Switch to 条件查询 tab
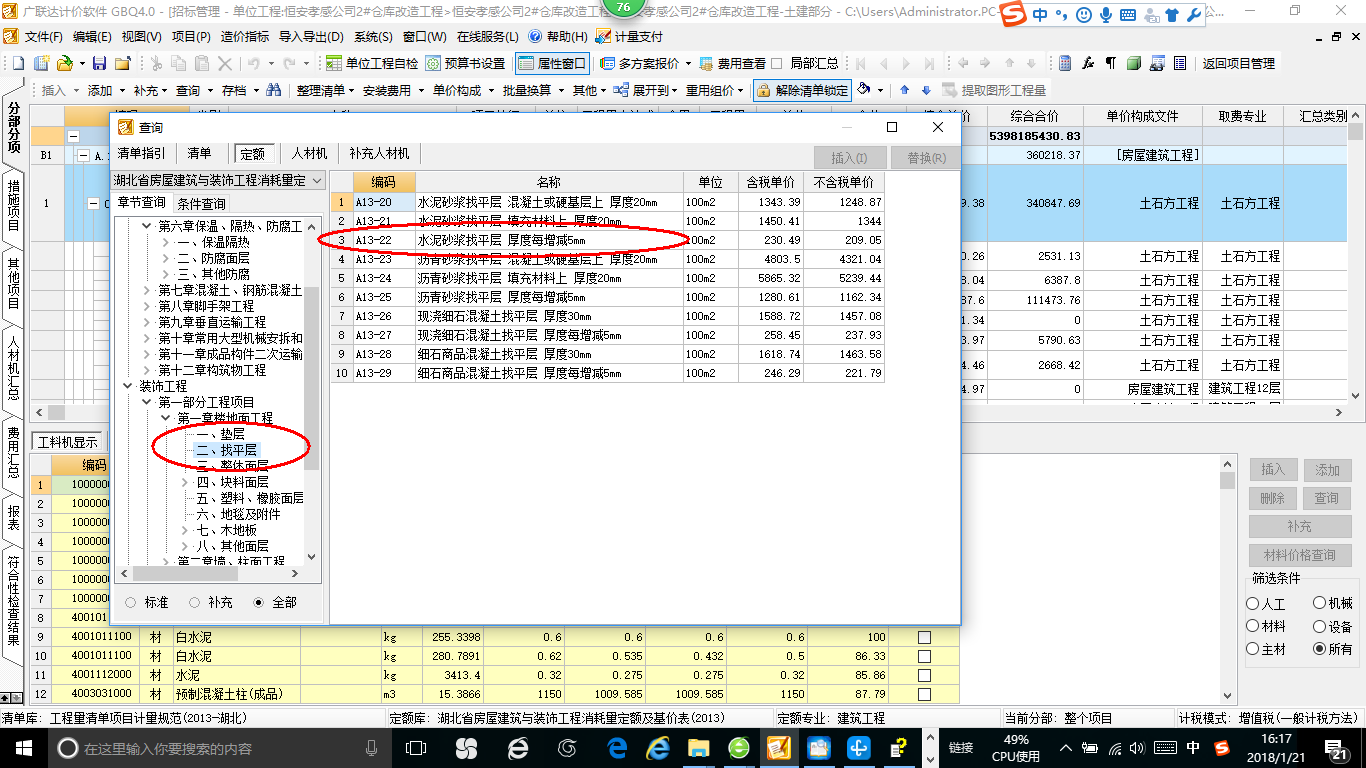Screen dimensions: 1366x768 (201, 203)
